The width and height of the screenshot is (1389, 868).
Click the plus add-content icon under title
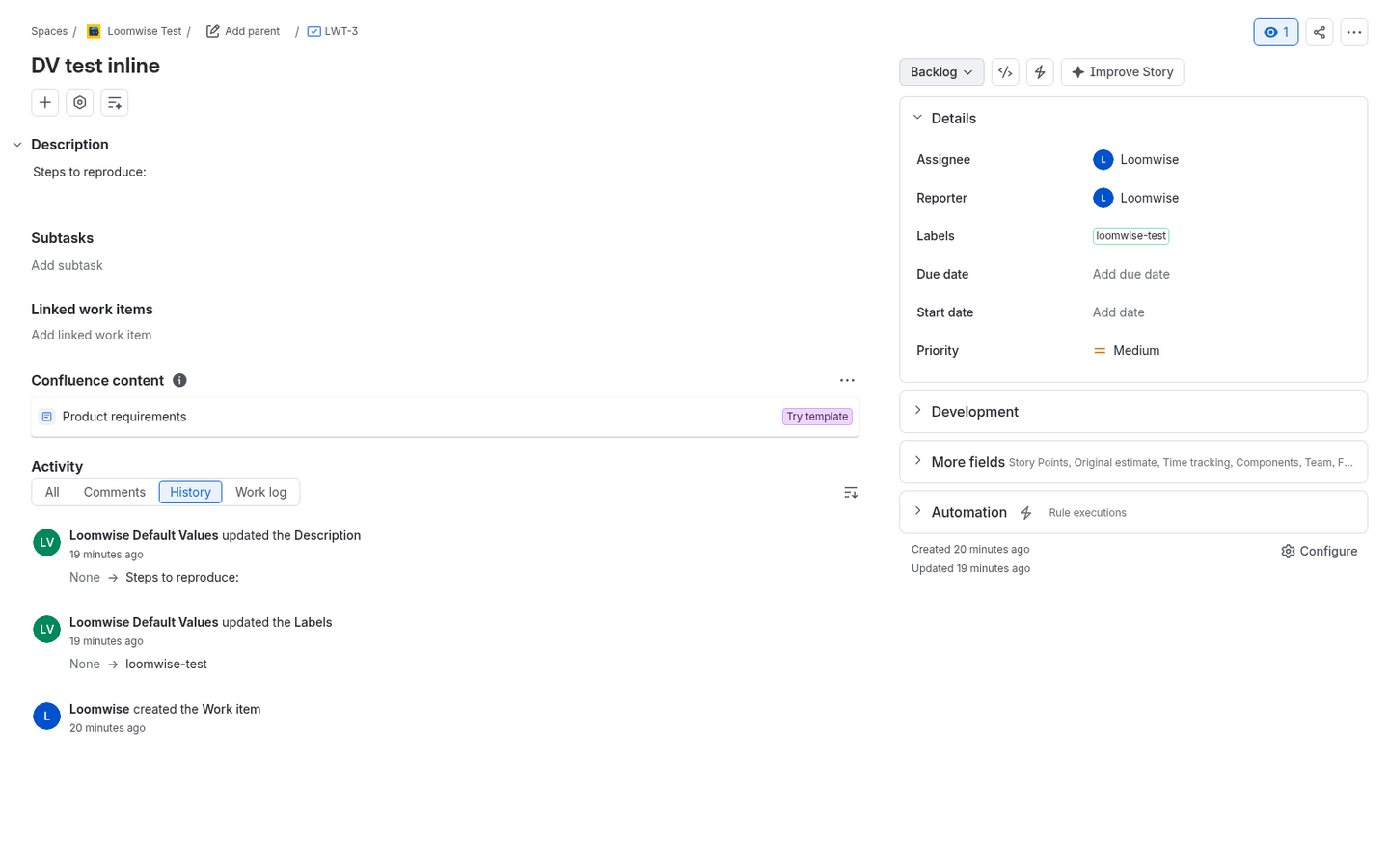45,102
